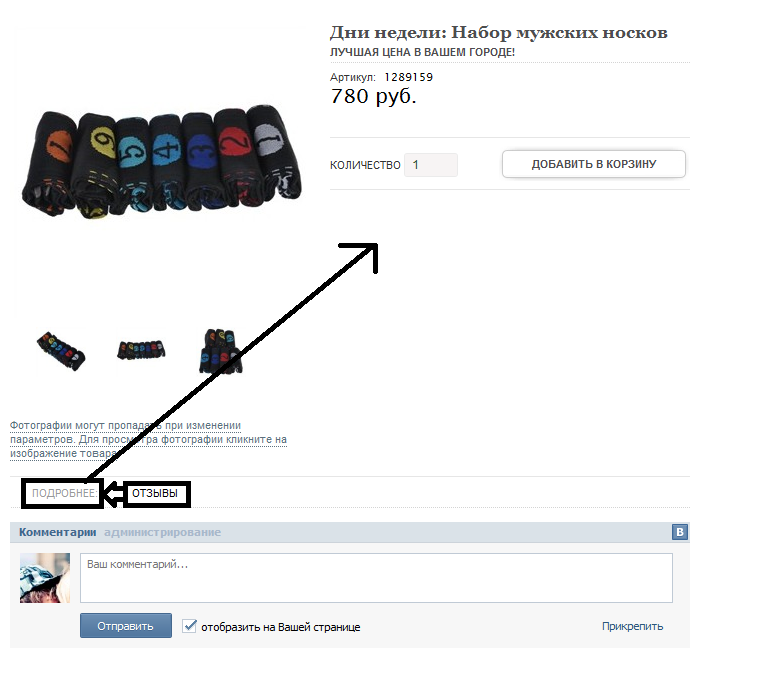Click the product title 'Дни недели: Набор мужских носков'
This screenshot has height=700, width=780.
pos(498,32)
